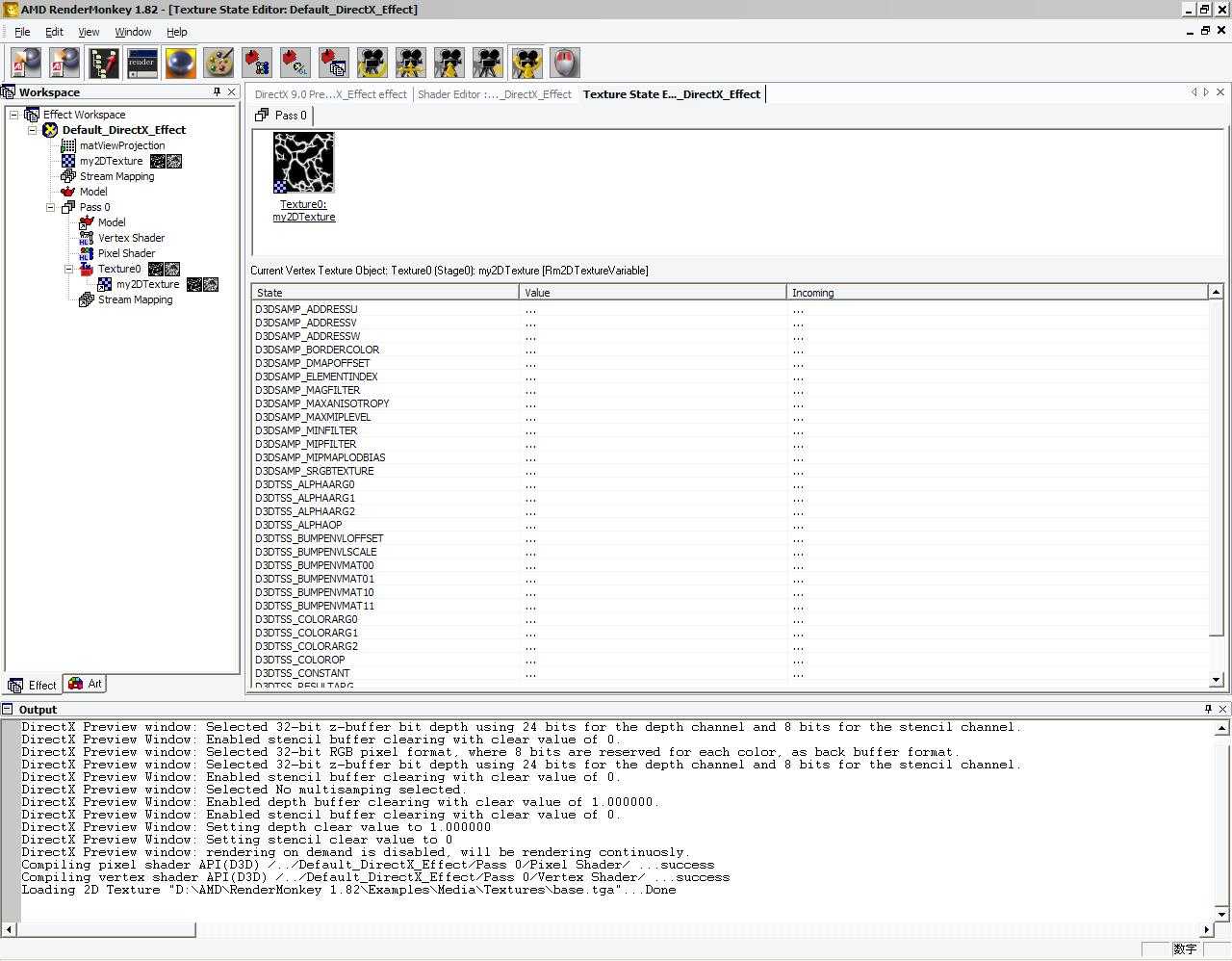This screenshot has width=1232, height=961.
Task: Click the Effect Workspace tree icon
Action: [32, 115]
